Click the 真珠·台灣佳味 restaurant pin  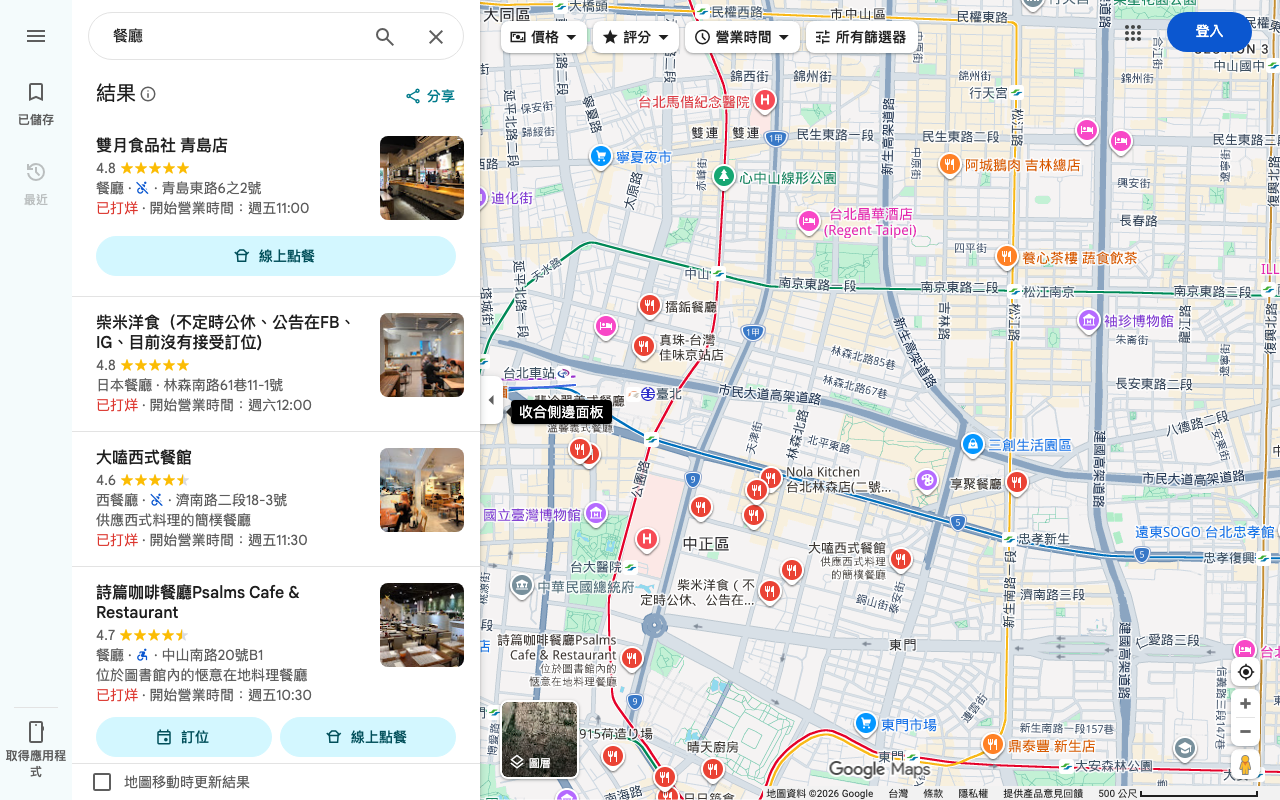point(643,346)
